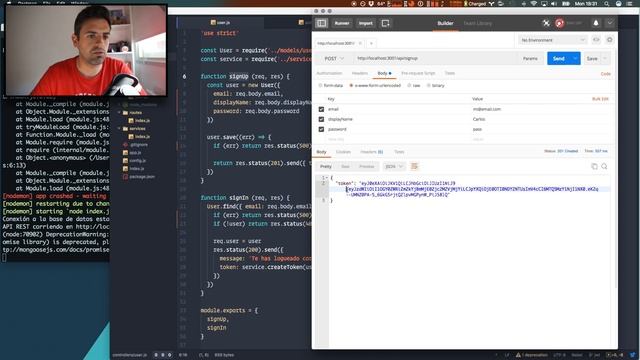Switch to the Team Library tab

point(478,23)
